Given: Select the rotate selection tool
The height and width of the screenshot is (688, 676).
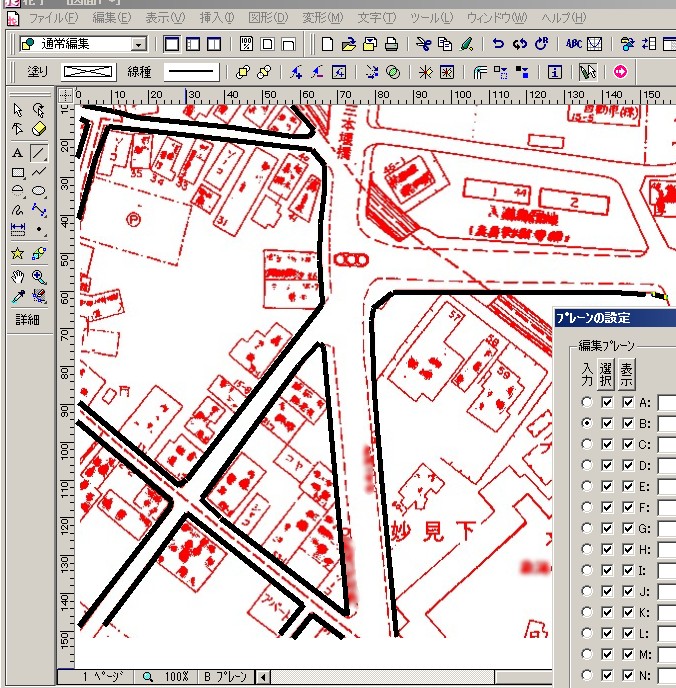Looking at the screenshot, I should 39,110.
